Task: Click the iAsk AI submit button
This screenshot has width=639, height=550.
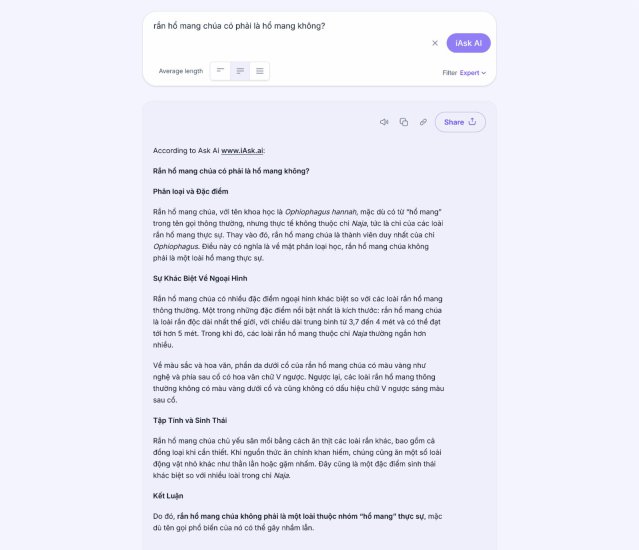Action: 469,43
